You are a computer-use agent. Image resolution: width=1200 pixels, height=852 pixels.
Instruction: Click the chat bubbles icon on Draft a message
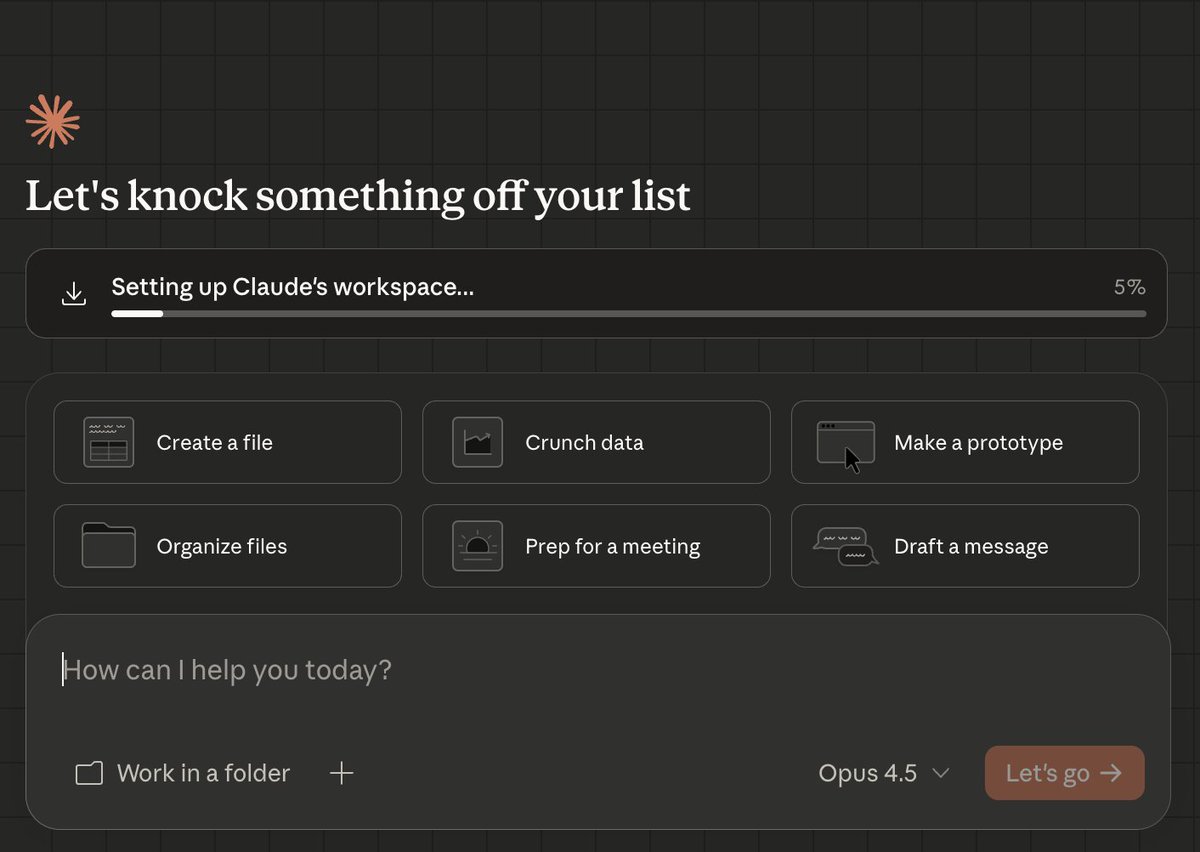click(x=845, y=547)
